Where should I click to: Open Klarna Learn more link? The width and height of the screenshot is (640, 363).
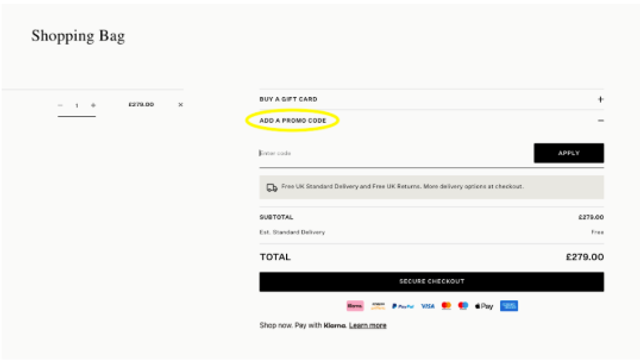(367, 325)
